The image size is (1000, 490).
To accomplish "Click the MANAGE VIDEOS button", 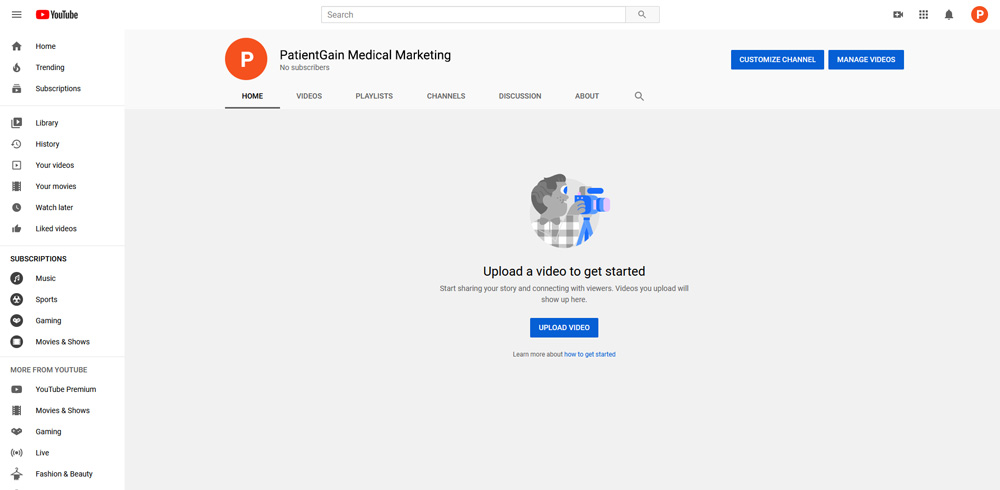I will [x=866, y=59].
